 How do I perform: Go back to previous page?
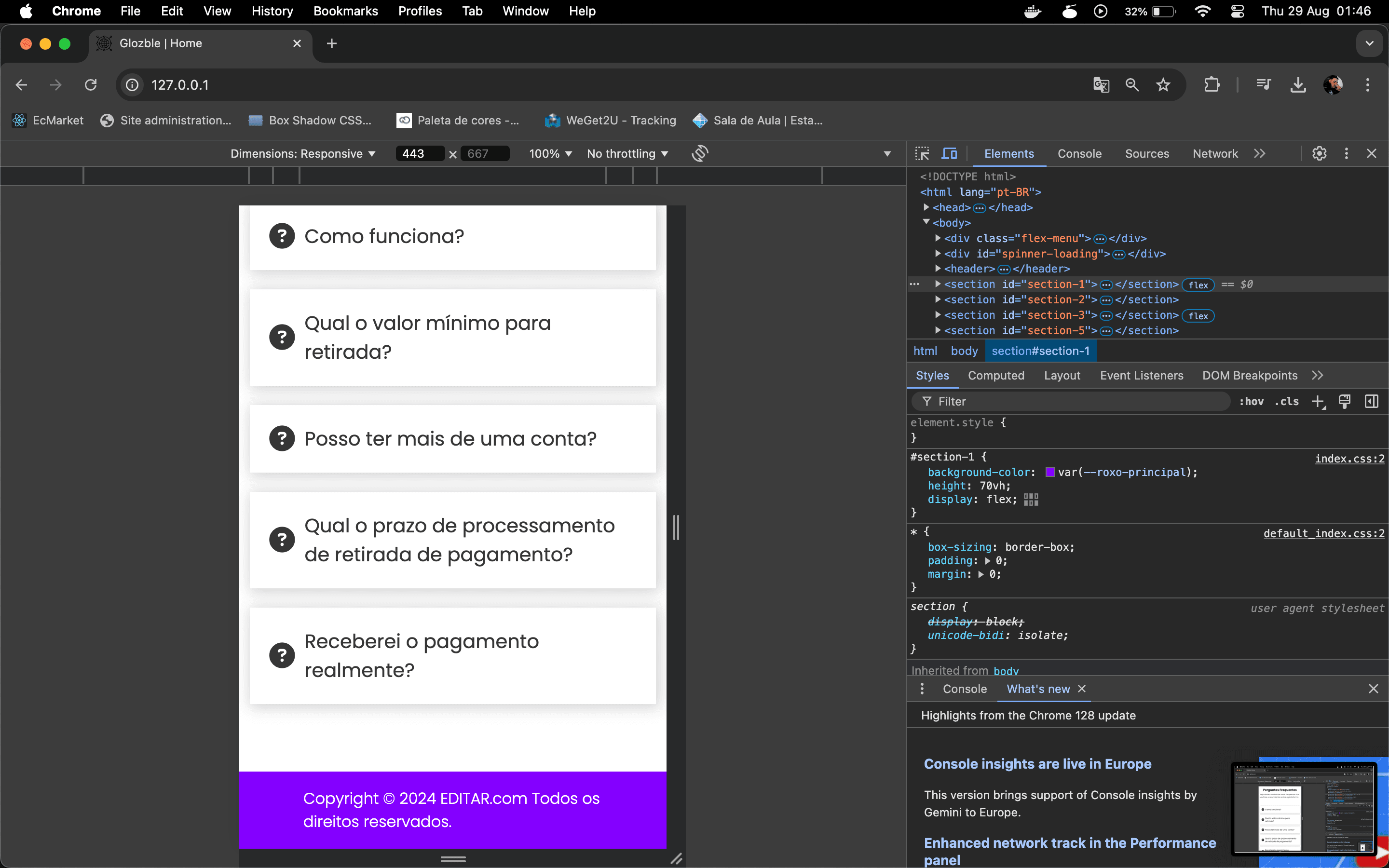click(21, 85)
